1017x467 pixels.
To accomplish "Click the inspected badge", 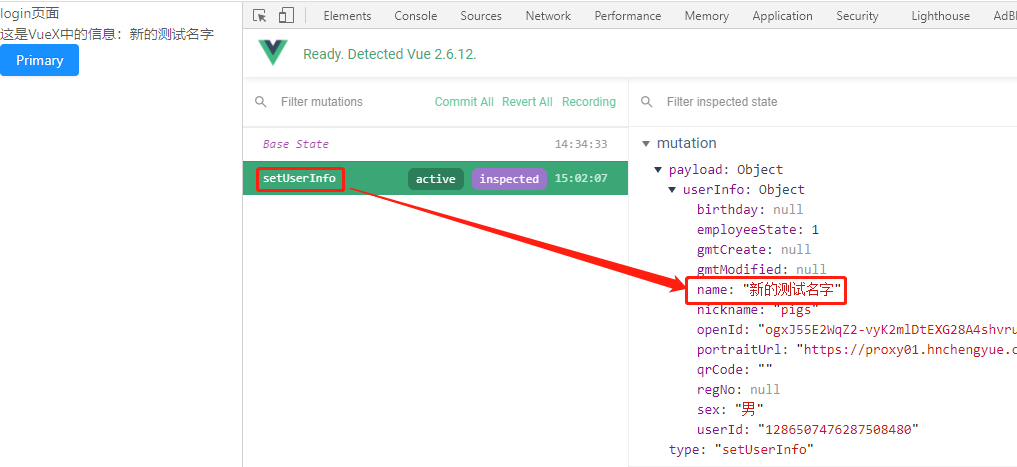I will [509, 179].
